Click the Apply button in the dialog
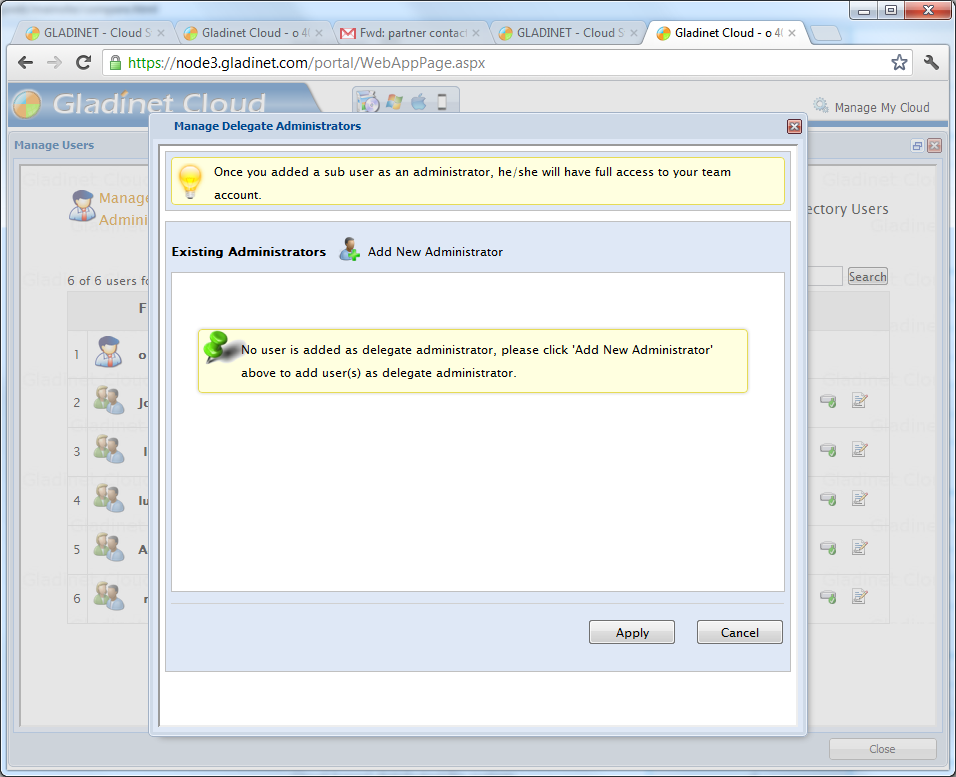Screen dimensions: 956x777 [x=632, y=632]
